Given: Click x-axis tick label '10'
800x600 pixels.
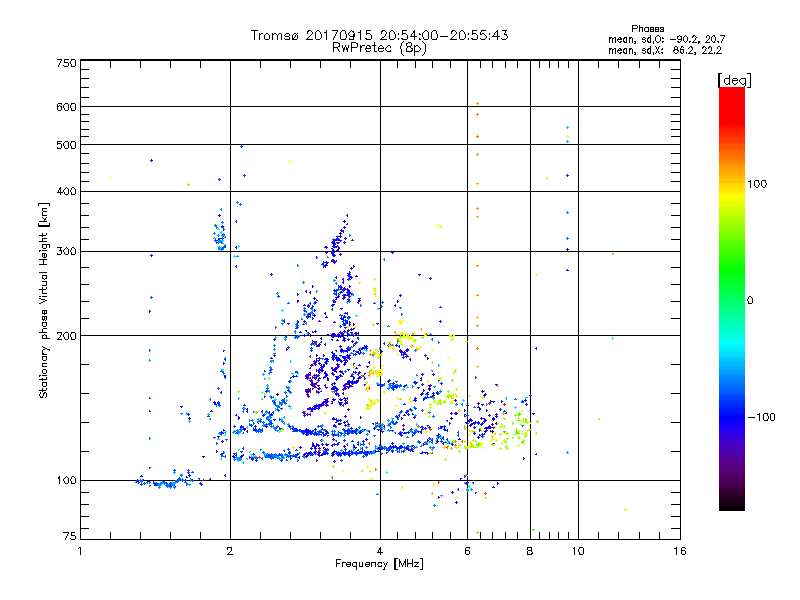Looking at the screenshot, I should click(578, 551).
